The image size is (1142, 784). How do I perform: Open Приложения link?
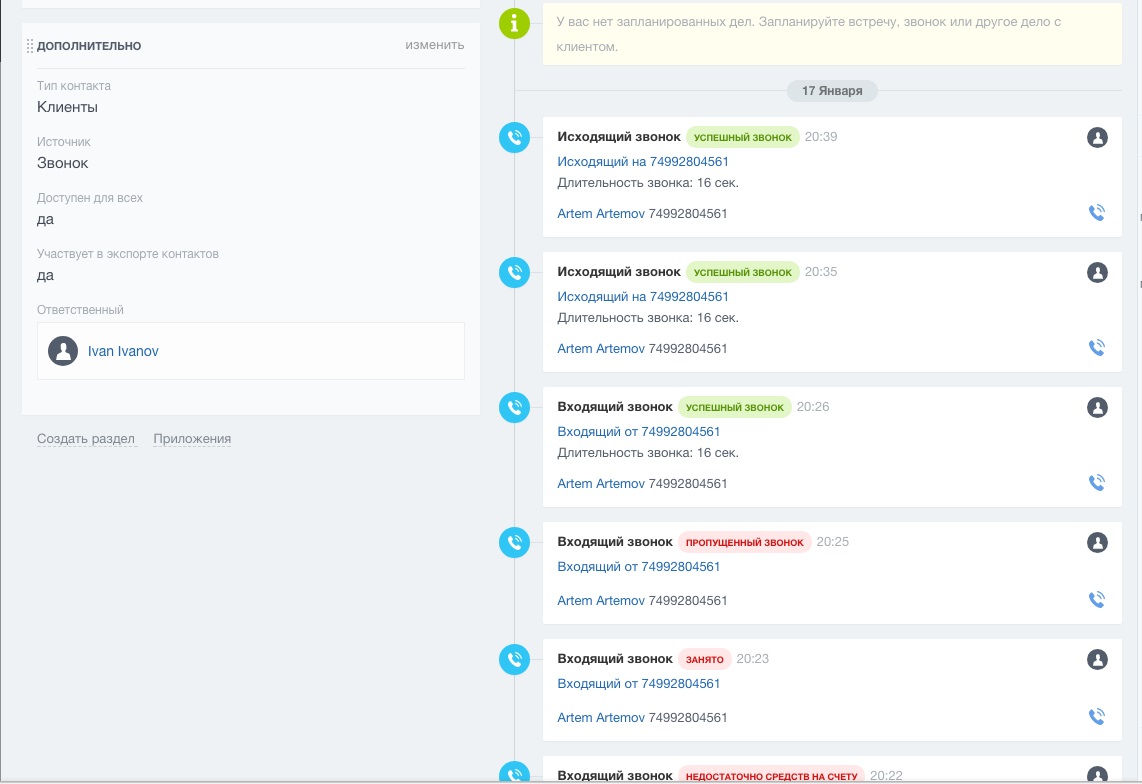click(192, 439)
